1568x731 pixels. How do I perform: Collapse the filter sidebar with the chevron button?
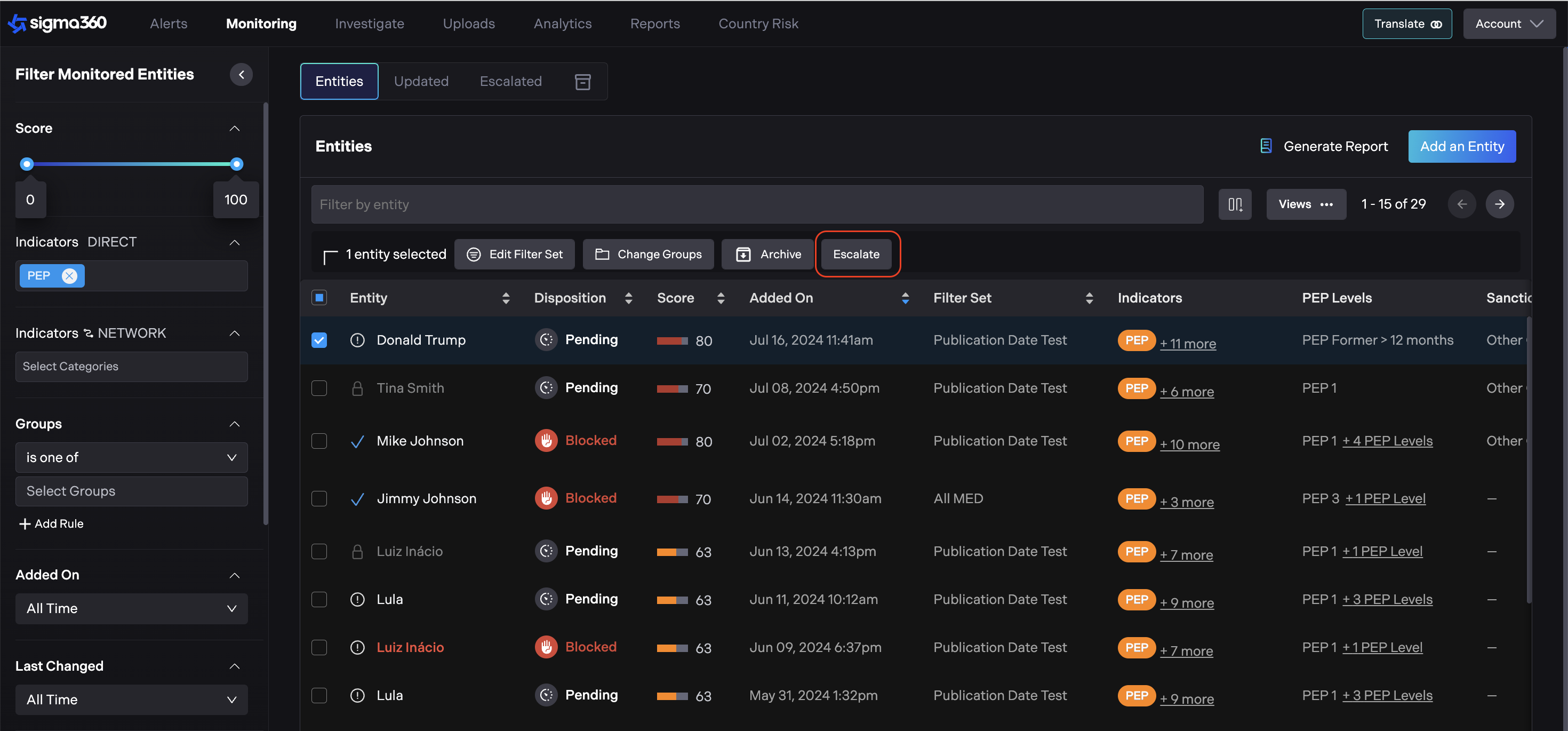tap(241, 74)
